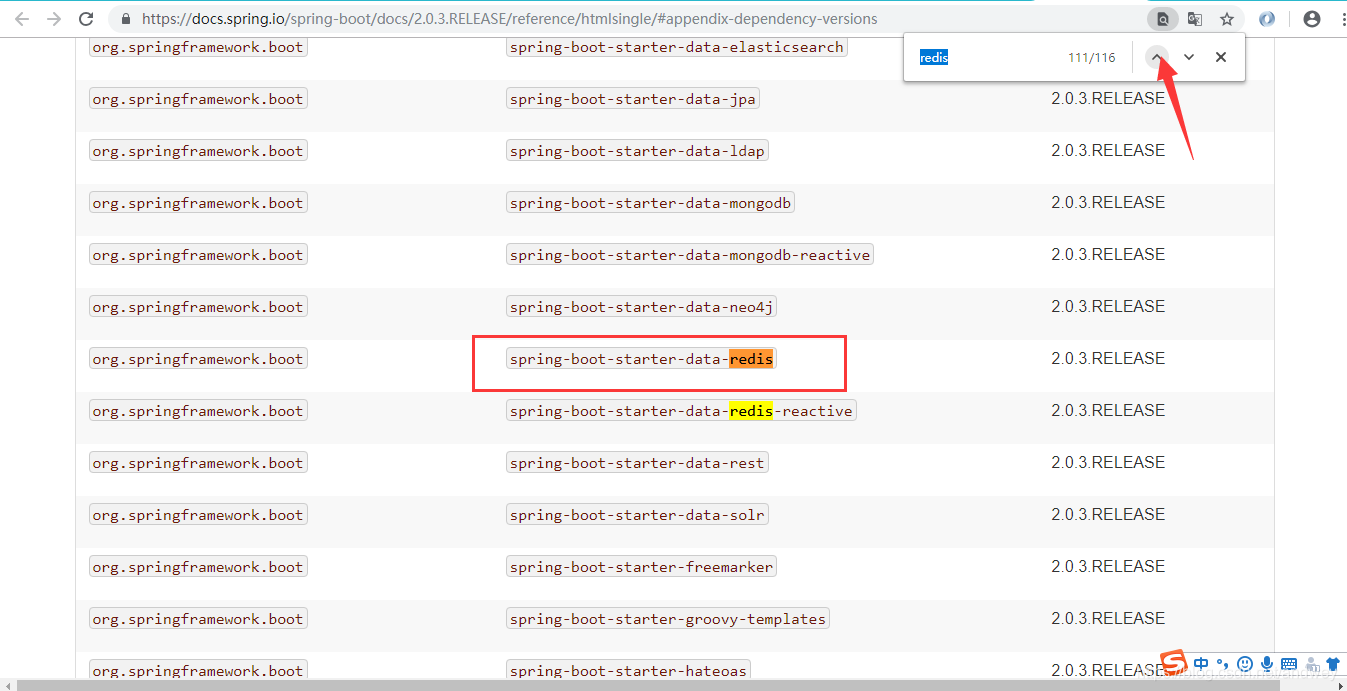Jump to previous 'redis' match with up chevron
Screen dimensions: 1347x691
click(1157, 57)
